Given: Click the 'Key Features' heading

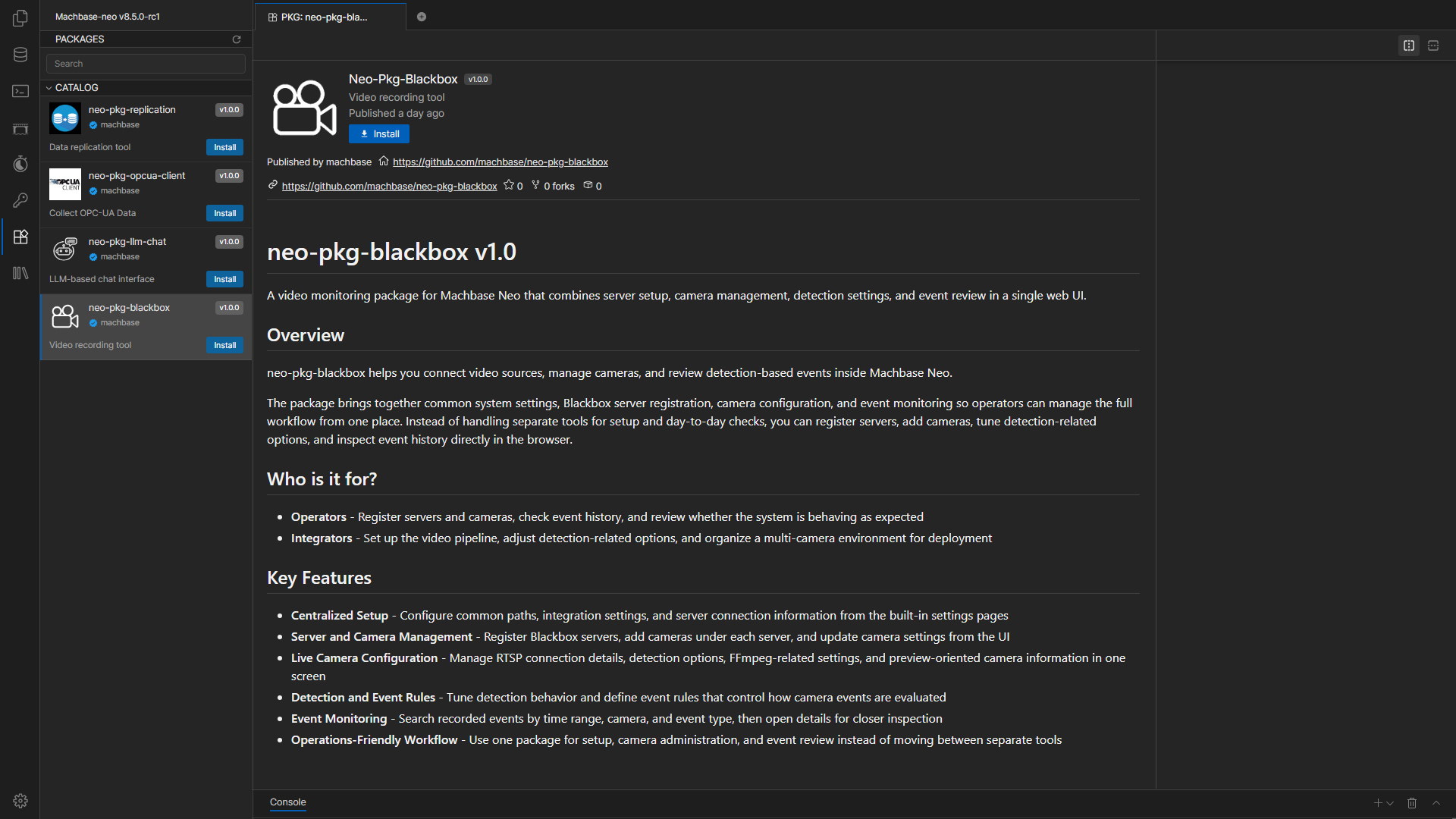Looking at the screenshot, I should 319,578.
